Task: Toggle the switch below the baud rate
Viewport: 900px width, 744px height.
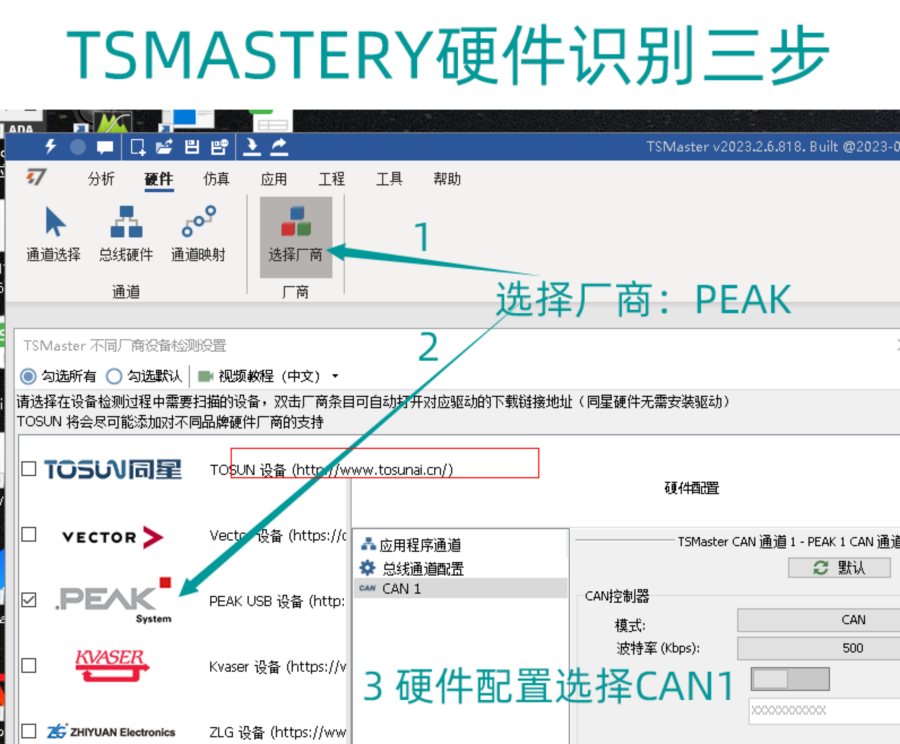Action: pos(790,679)
